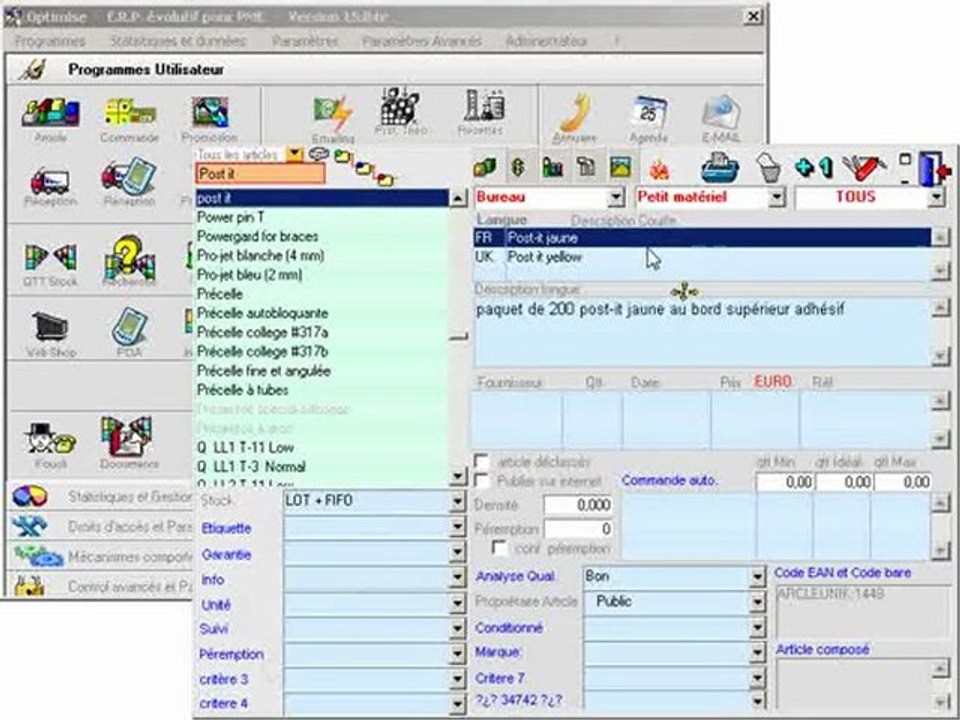Open the Paramètres menu

pos(305,41)
